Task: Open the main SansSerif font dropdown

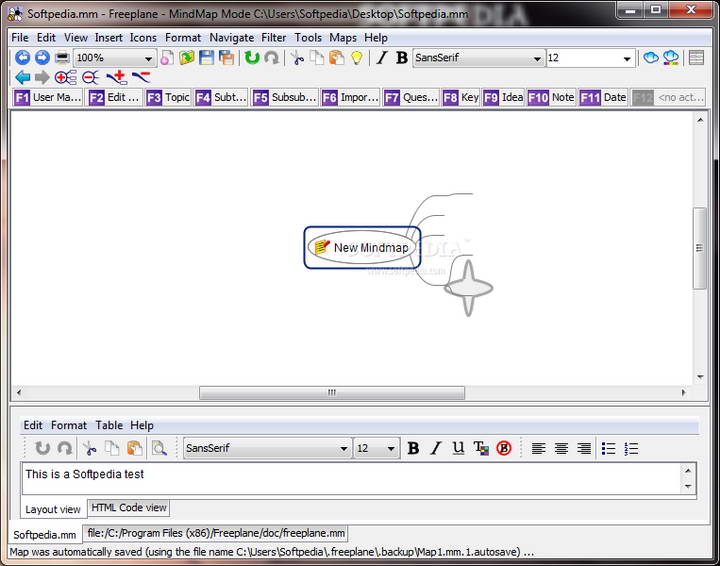Action: point(537,59)
